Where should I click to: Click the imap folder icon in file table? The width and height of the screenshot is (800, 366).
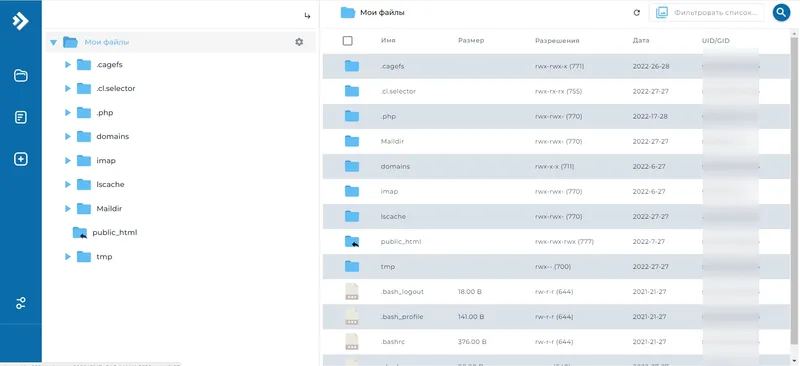(352, 191)
